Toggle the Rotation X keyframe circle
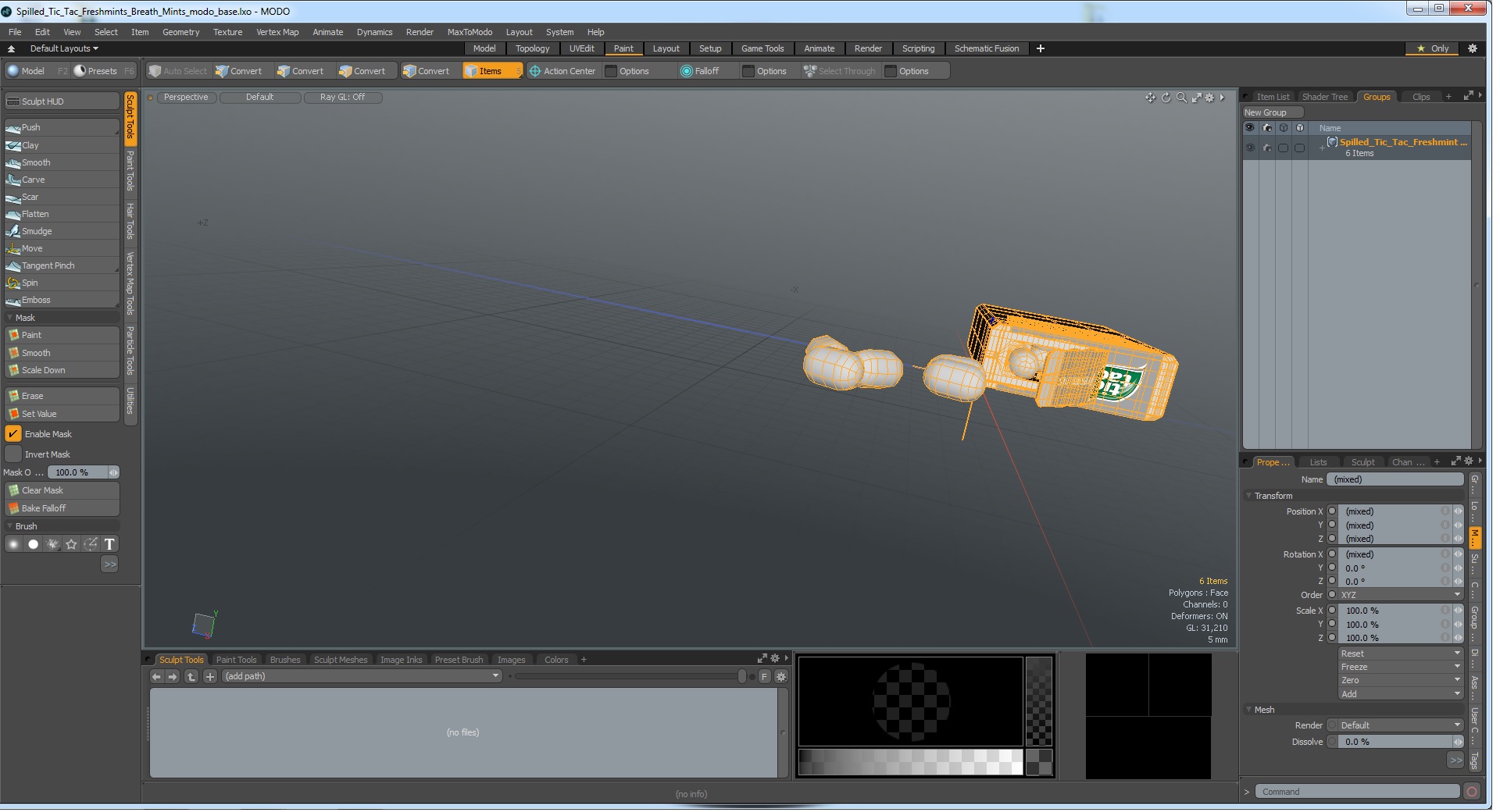Image resolution: width=1500 pixels, height=812 pixels. (x=1332, y=554)
